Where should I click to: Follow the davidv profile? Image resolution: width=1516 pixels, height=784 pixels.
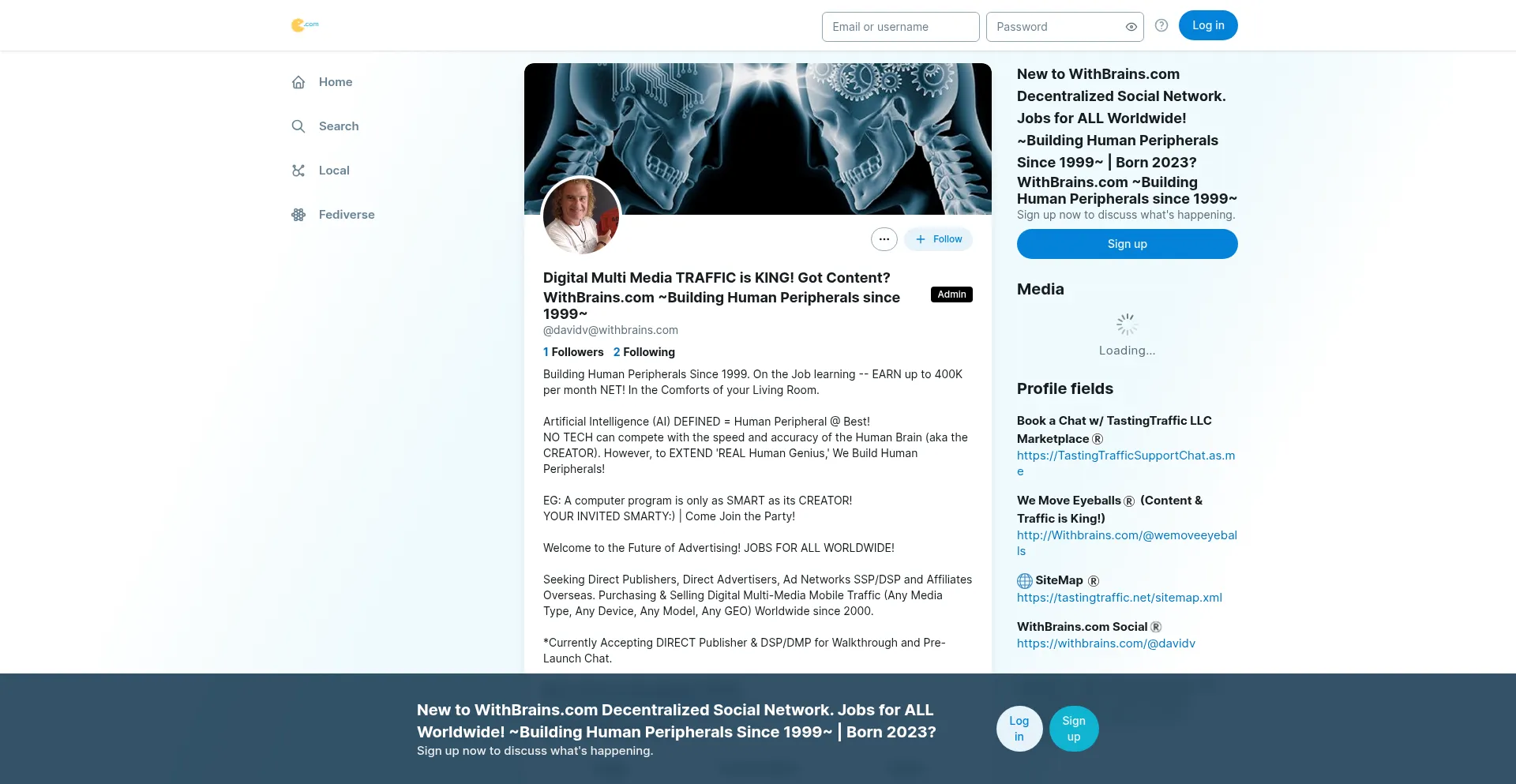939,239
